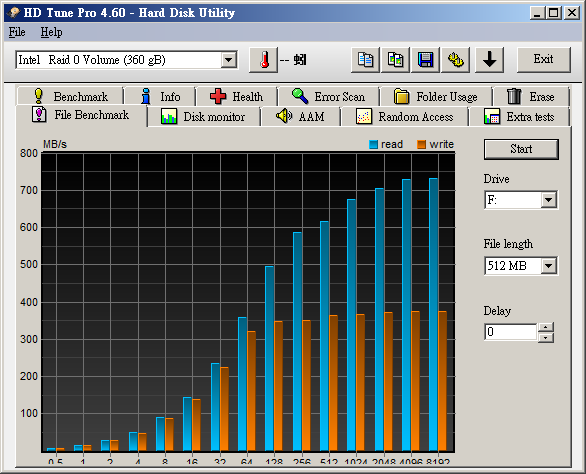Open the Folder Usage tab
The height and width of the screenshot is (474, 586).
436,96
